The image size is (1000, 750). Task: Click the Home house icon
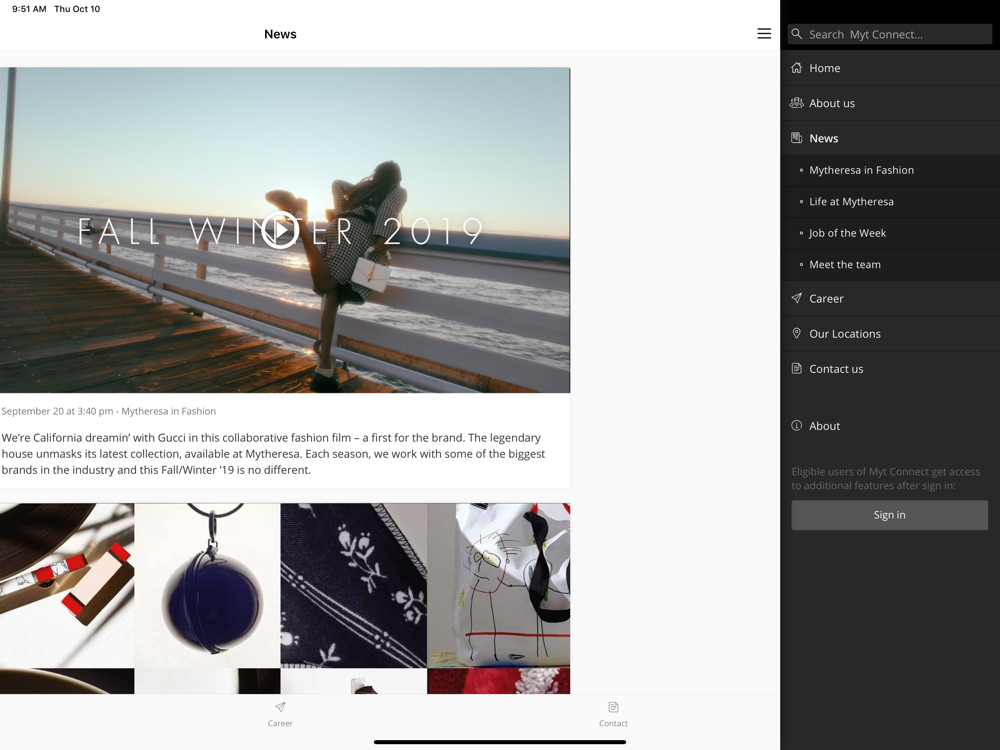[x=797, y=68]
